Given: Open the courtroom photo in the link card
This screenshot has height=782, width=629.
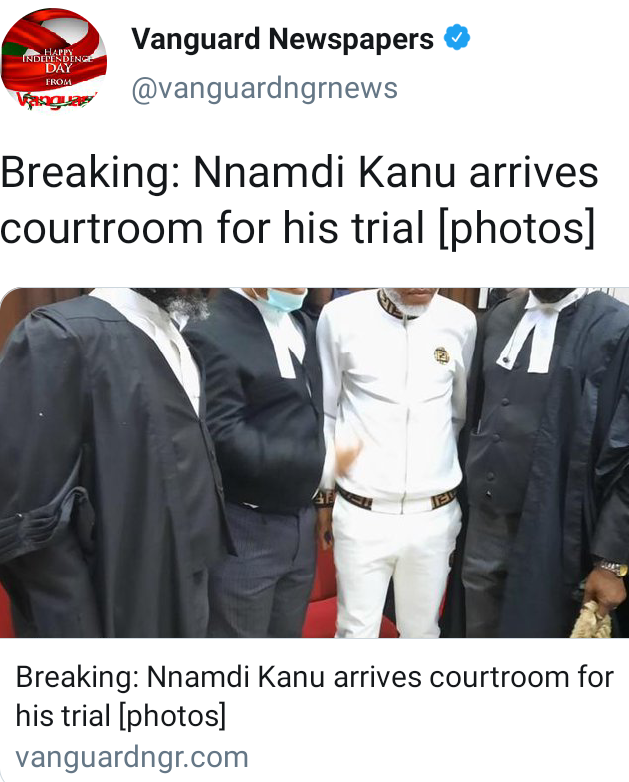Looking at the screenshot, I should tap(314, 462).
